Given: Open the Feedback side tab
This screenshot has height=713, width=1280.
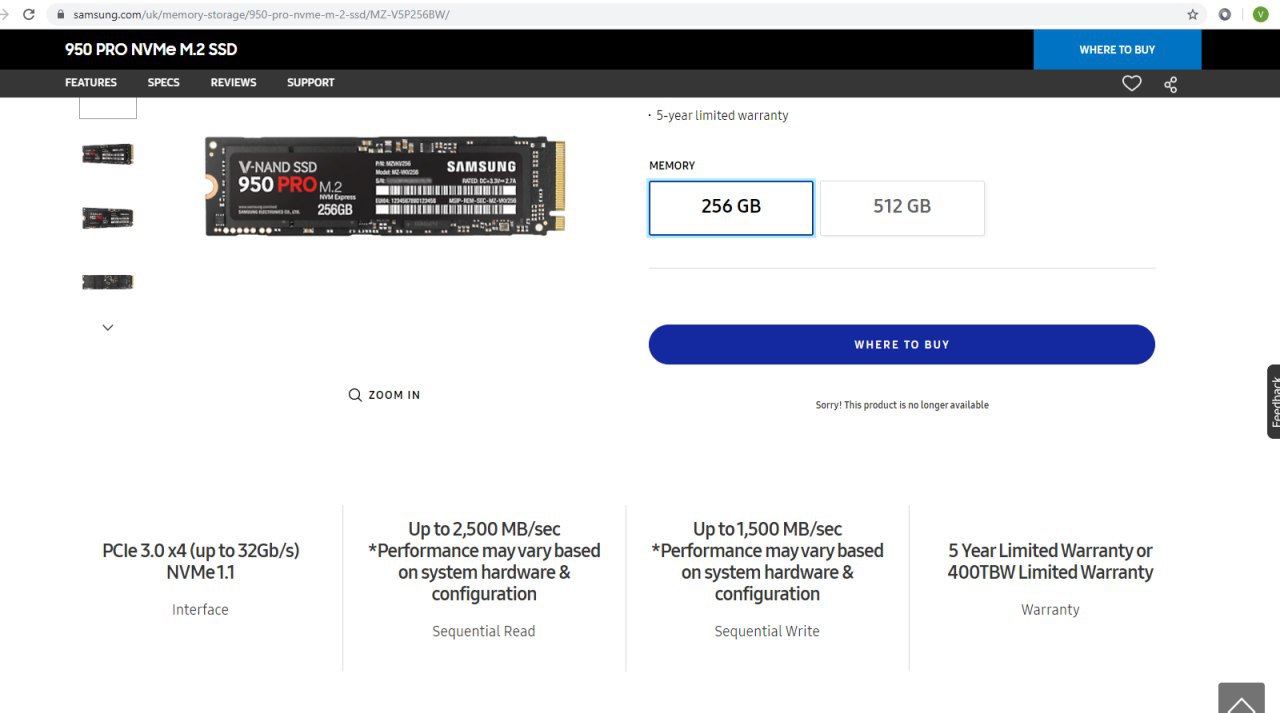Looking at the screenshot, I should pyautogui.click(x=1273, y=401).
